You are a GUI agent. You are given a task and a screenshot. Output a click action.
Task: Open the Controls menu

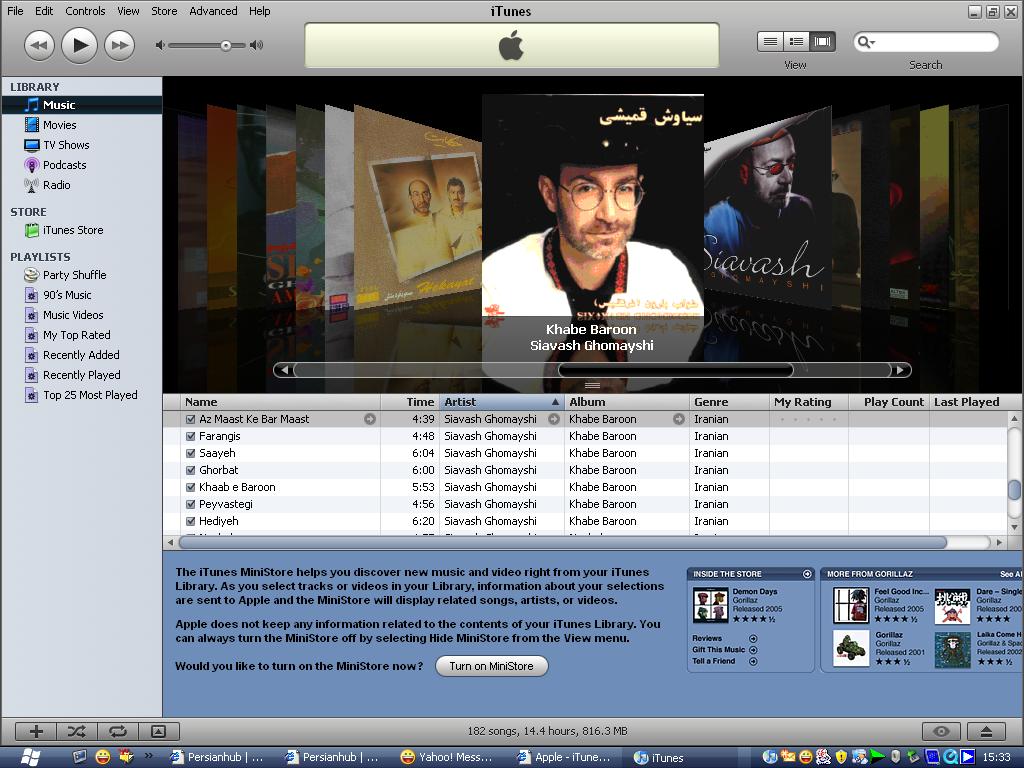85,11
